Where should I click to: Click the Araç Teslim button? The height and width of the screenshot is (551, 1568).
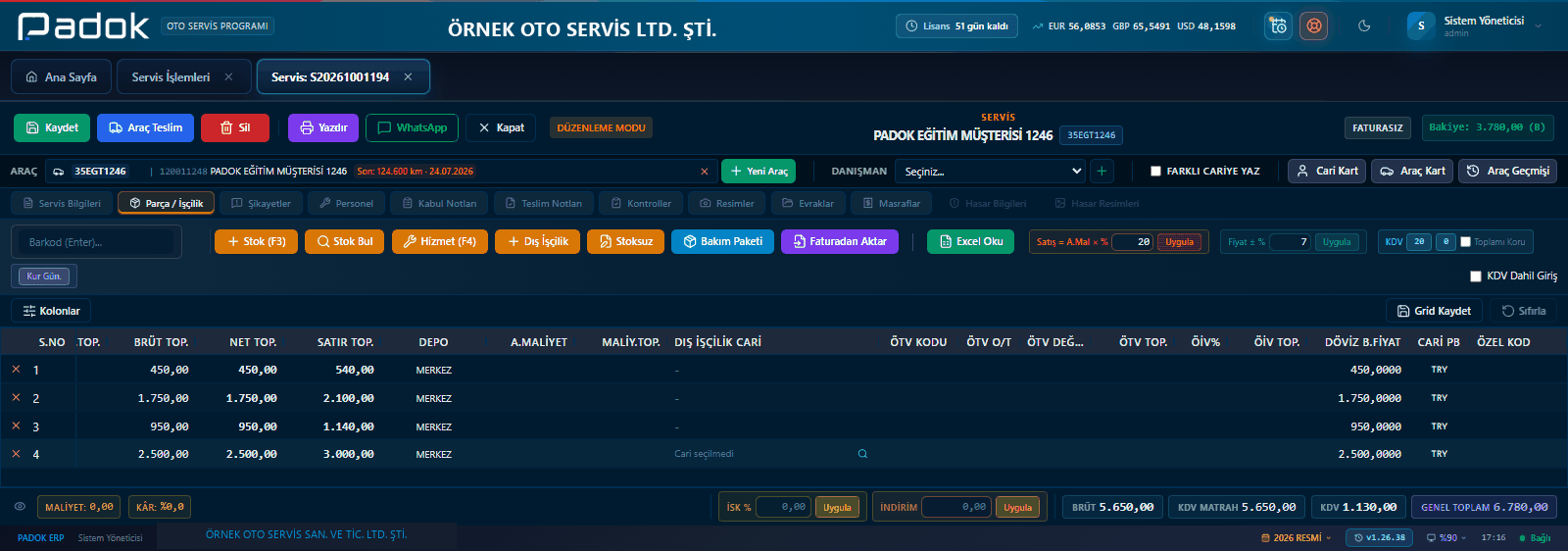pos(145,127)
